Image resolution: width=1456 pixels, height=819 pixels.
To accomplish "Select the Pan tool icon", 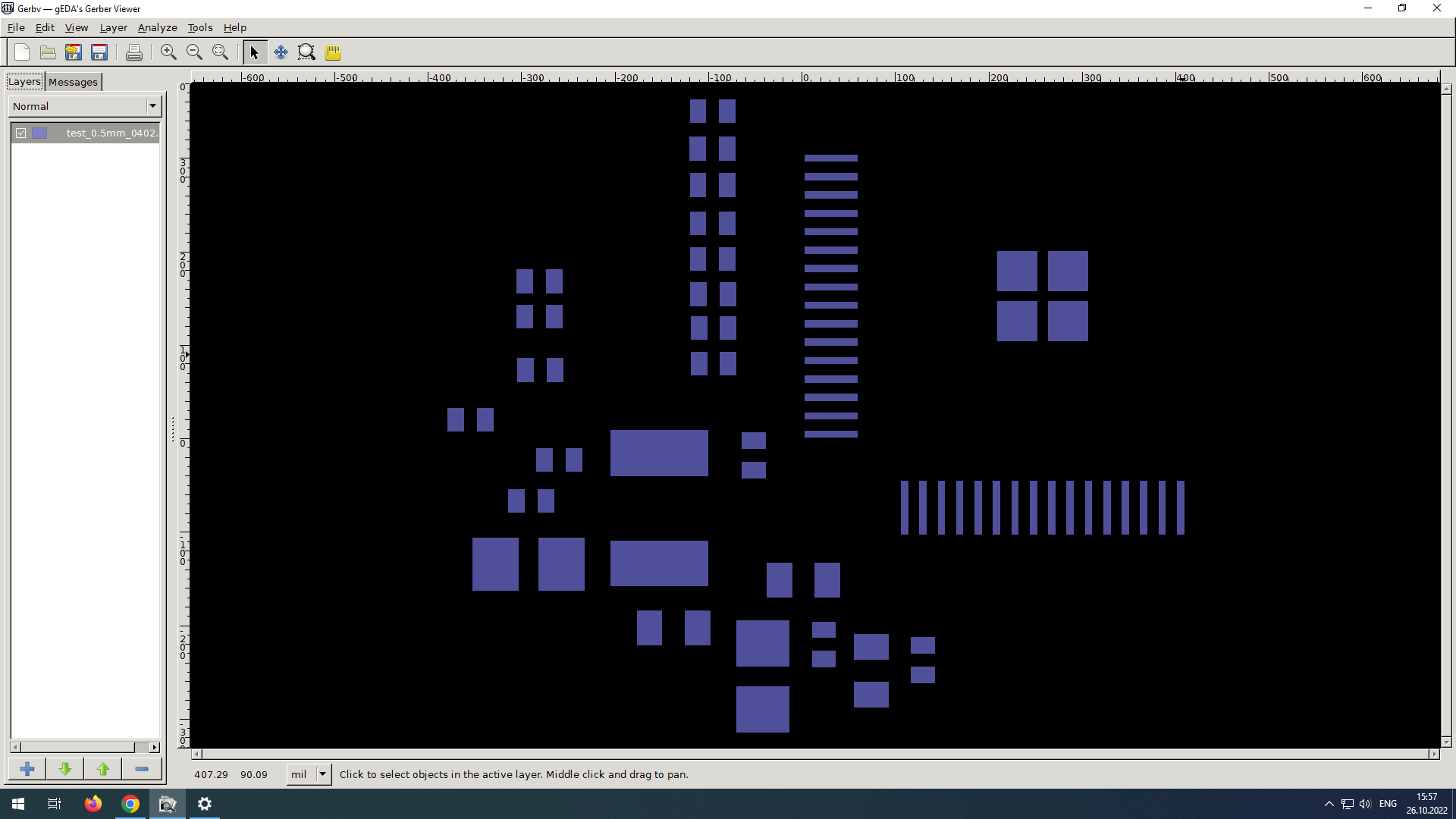I will [x=281, y=52].
